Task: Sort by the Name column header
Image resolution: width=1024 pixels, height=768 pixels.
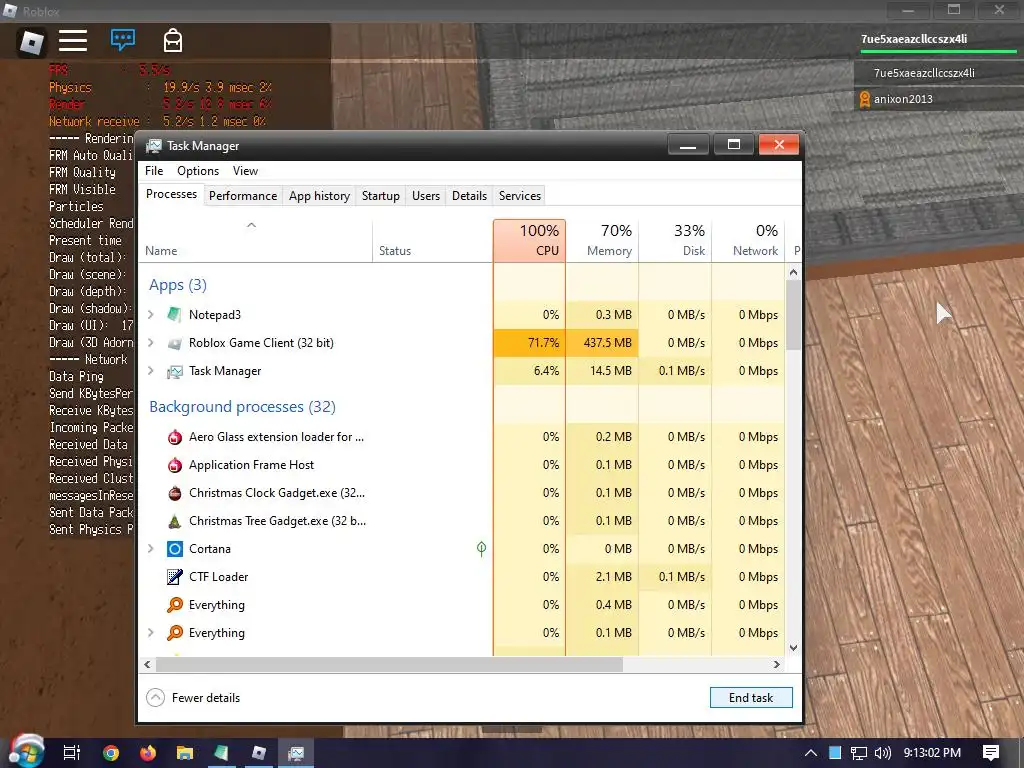Action: click(x=255, y=240)
